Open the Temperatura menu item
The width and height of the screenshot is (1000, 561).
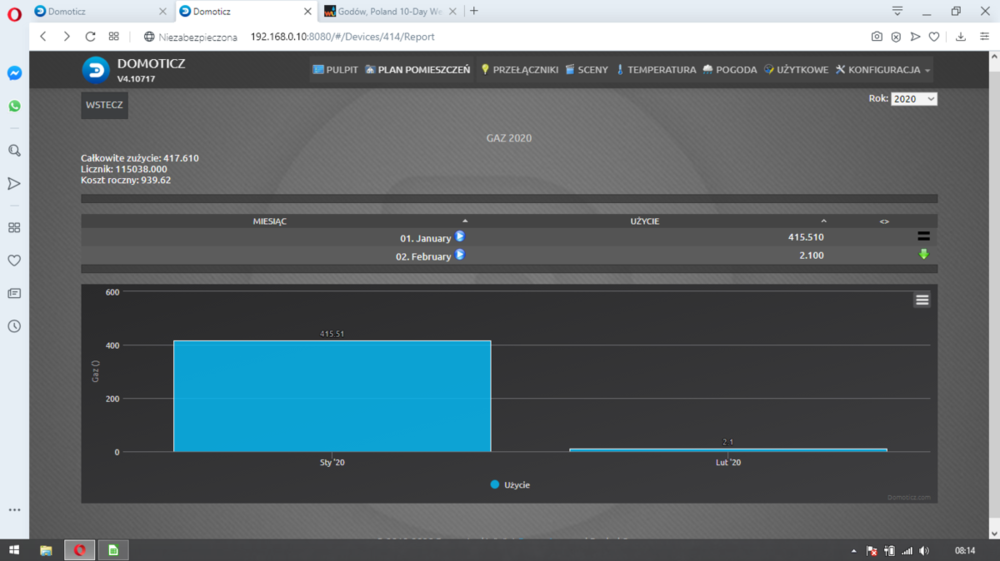coord(655,70)
